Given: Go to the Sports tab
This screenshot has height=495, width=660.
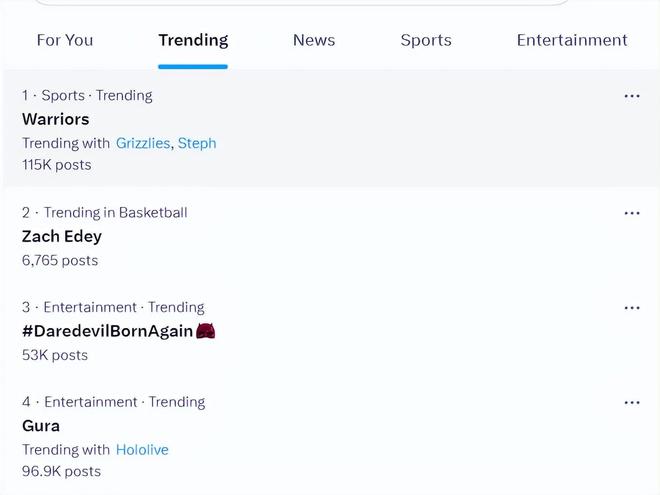Looking at the screenshot, I should (426, 40).
